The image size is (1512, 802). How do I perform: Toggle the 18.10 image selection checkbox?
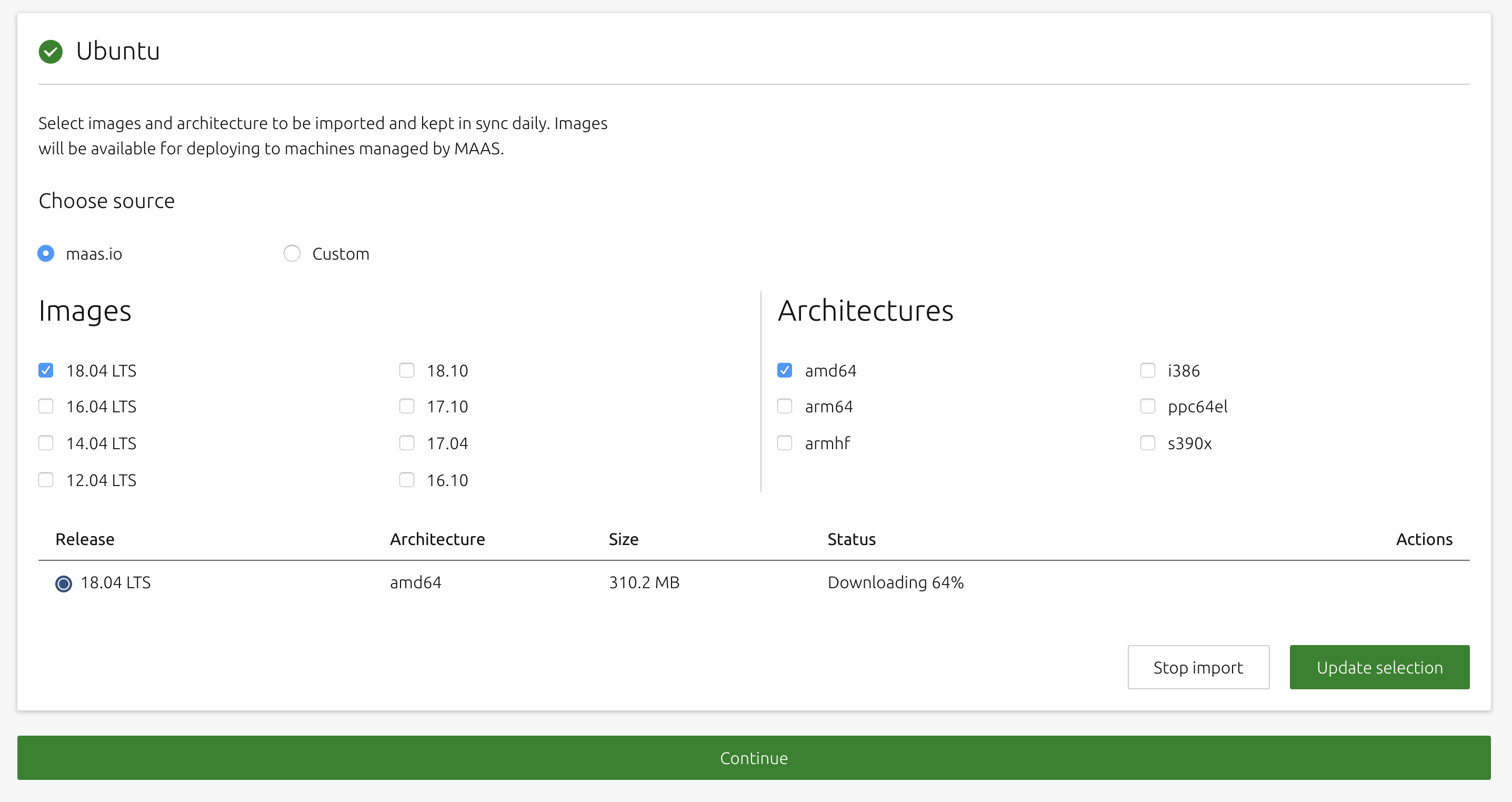[407, 369]
